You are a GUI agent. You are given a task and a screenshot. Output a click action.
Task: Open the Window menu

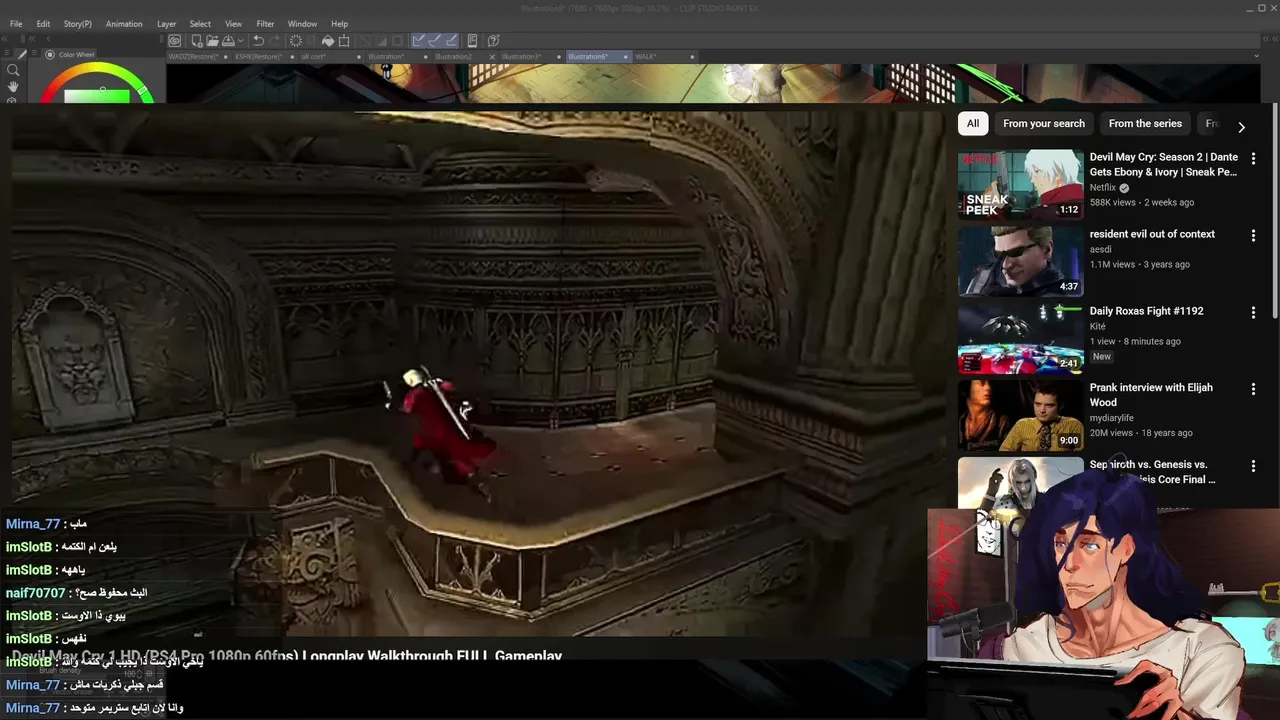tap(302, 24)
